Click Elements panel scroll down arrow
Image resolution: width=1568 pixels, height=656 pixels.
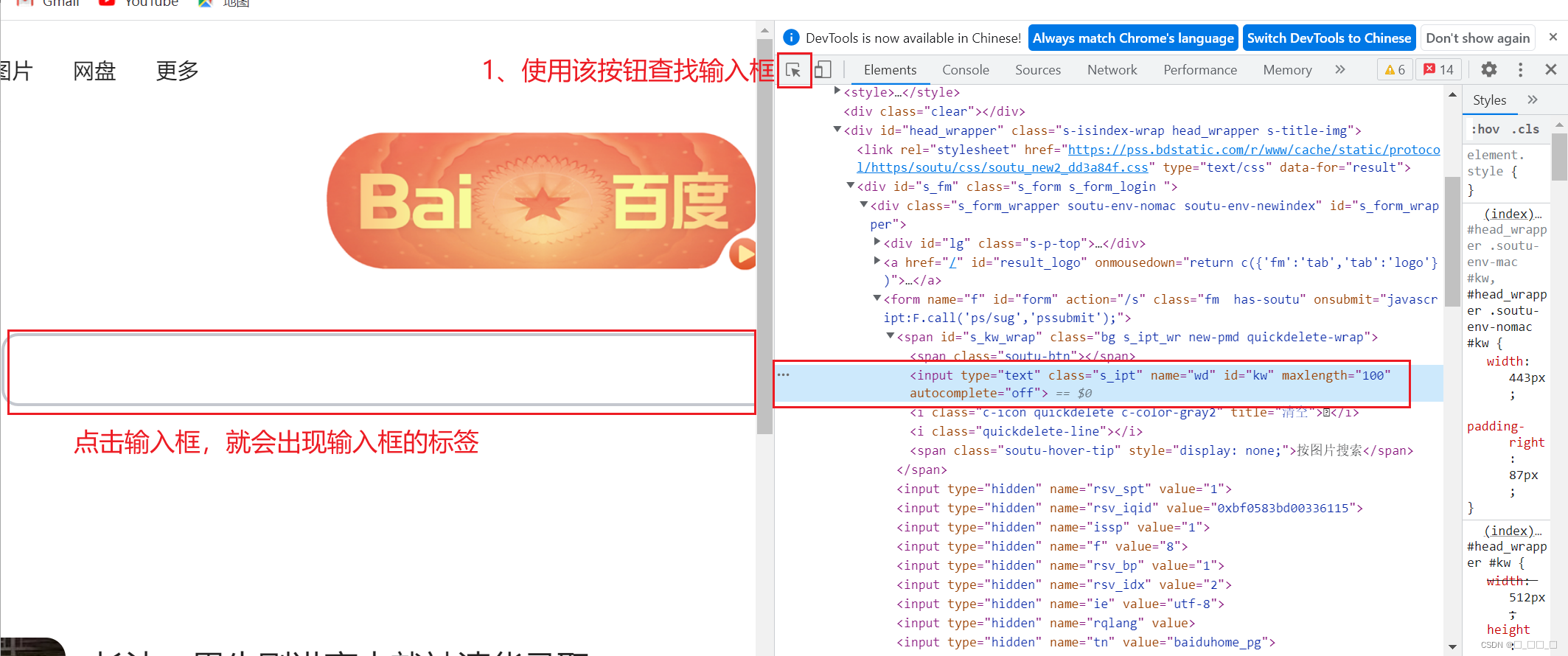[x=1452, y=646]
